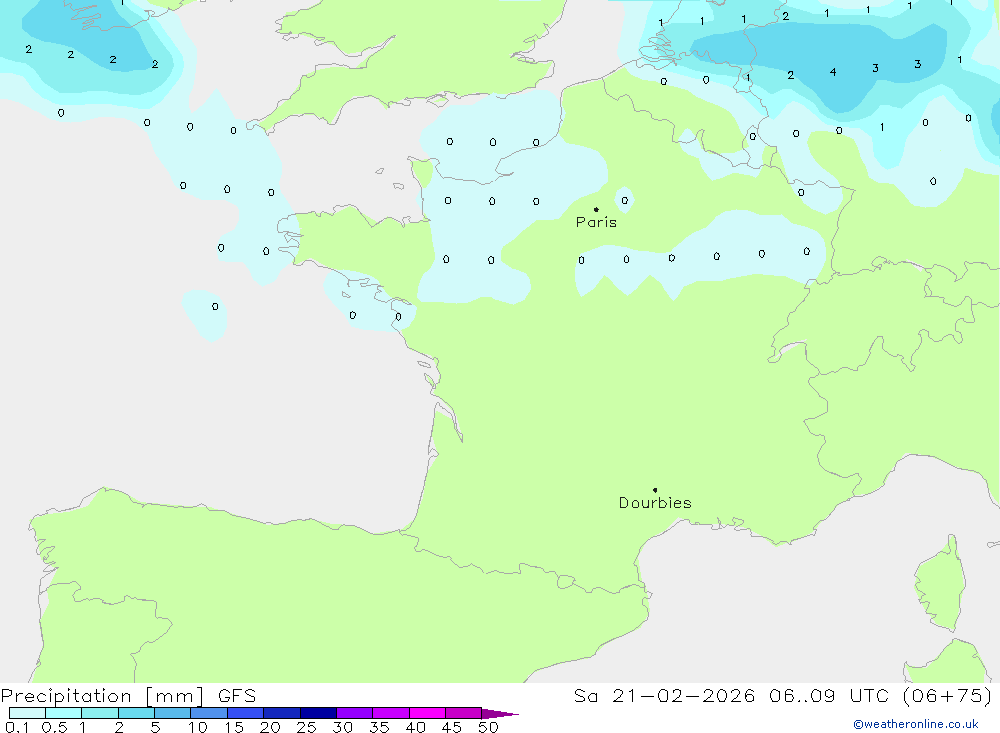Pick the 2–5 mm legend swatch
Screen dimensions: 1000x733
point(136,713)
